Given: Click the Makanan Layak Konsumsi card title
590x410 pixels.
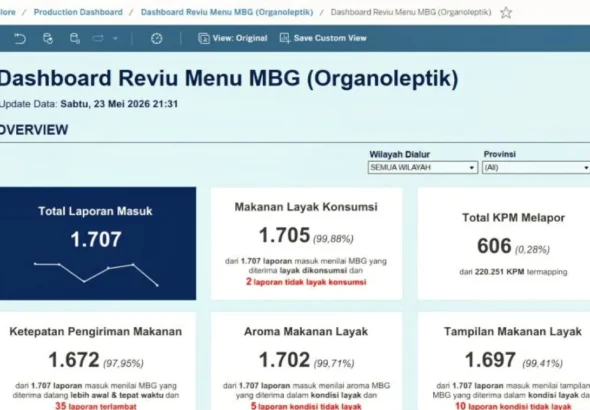Looking at the screenshot, I should coord(306,207).
